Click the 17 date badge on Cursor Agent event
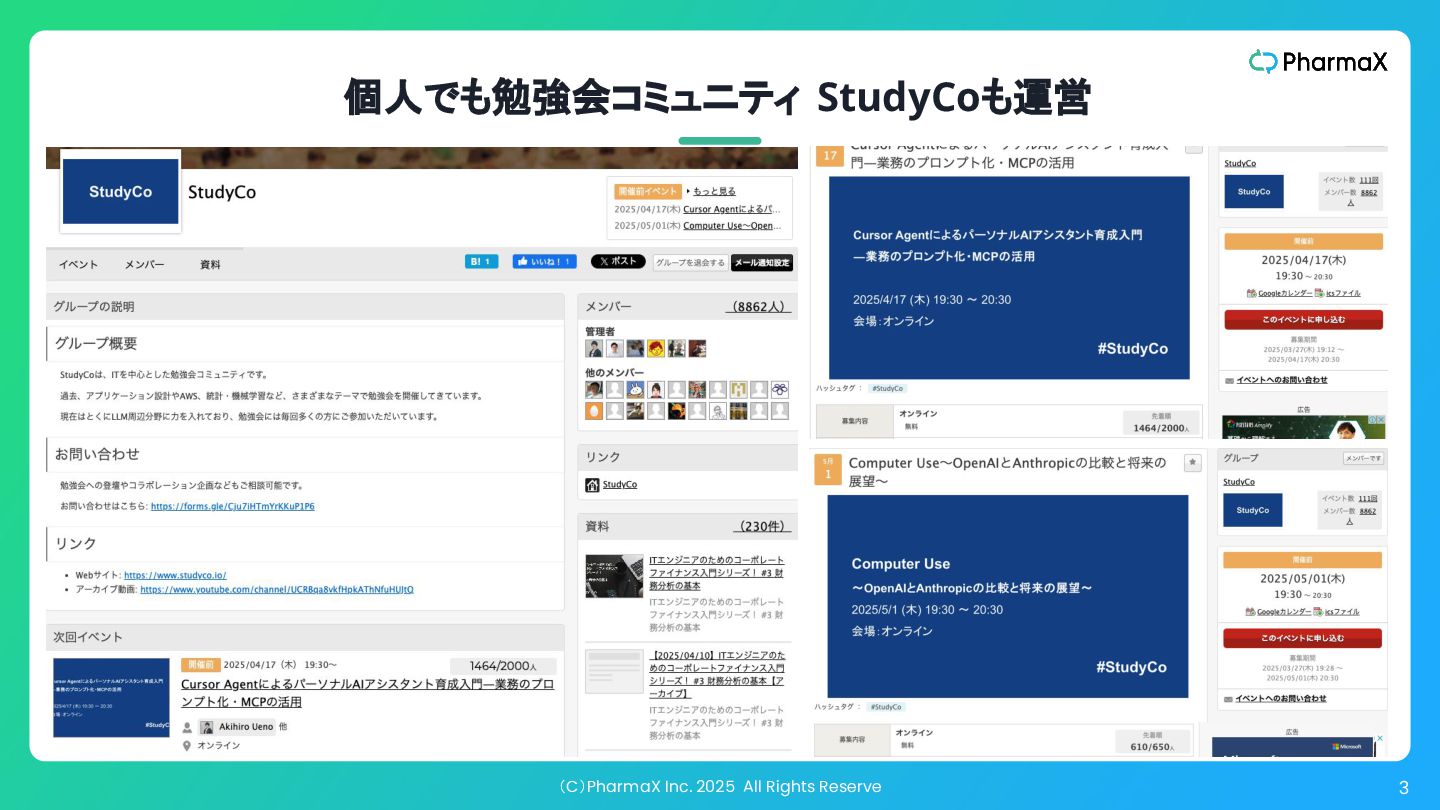The image size is (1440, 810). coord(828,156)
